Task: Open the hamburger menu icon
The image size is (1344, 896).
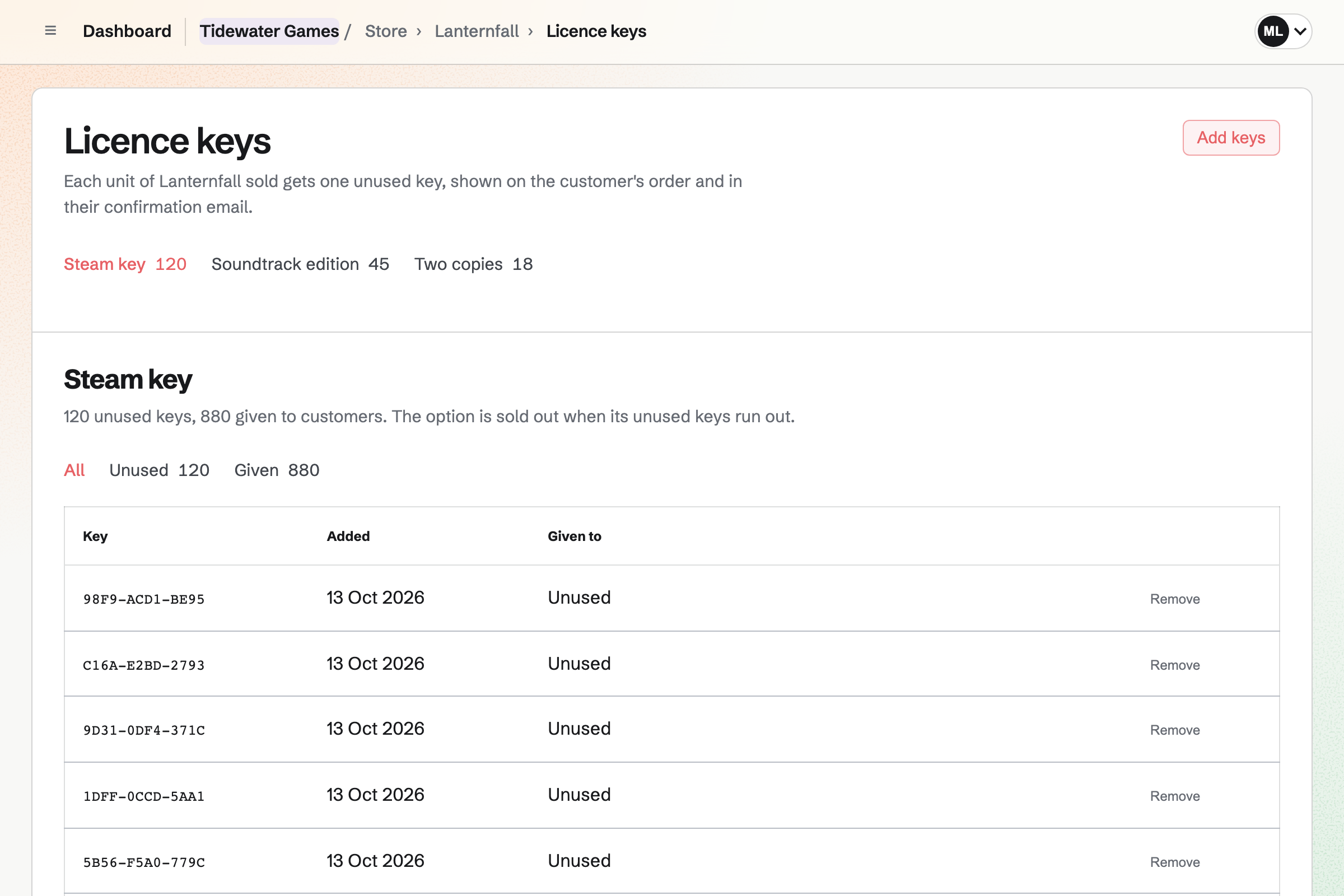Action: point(50,31)
